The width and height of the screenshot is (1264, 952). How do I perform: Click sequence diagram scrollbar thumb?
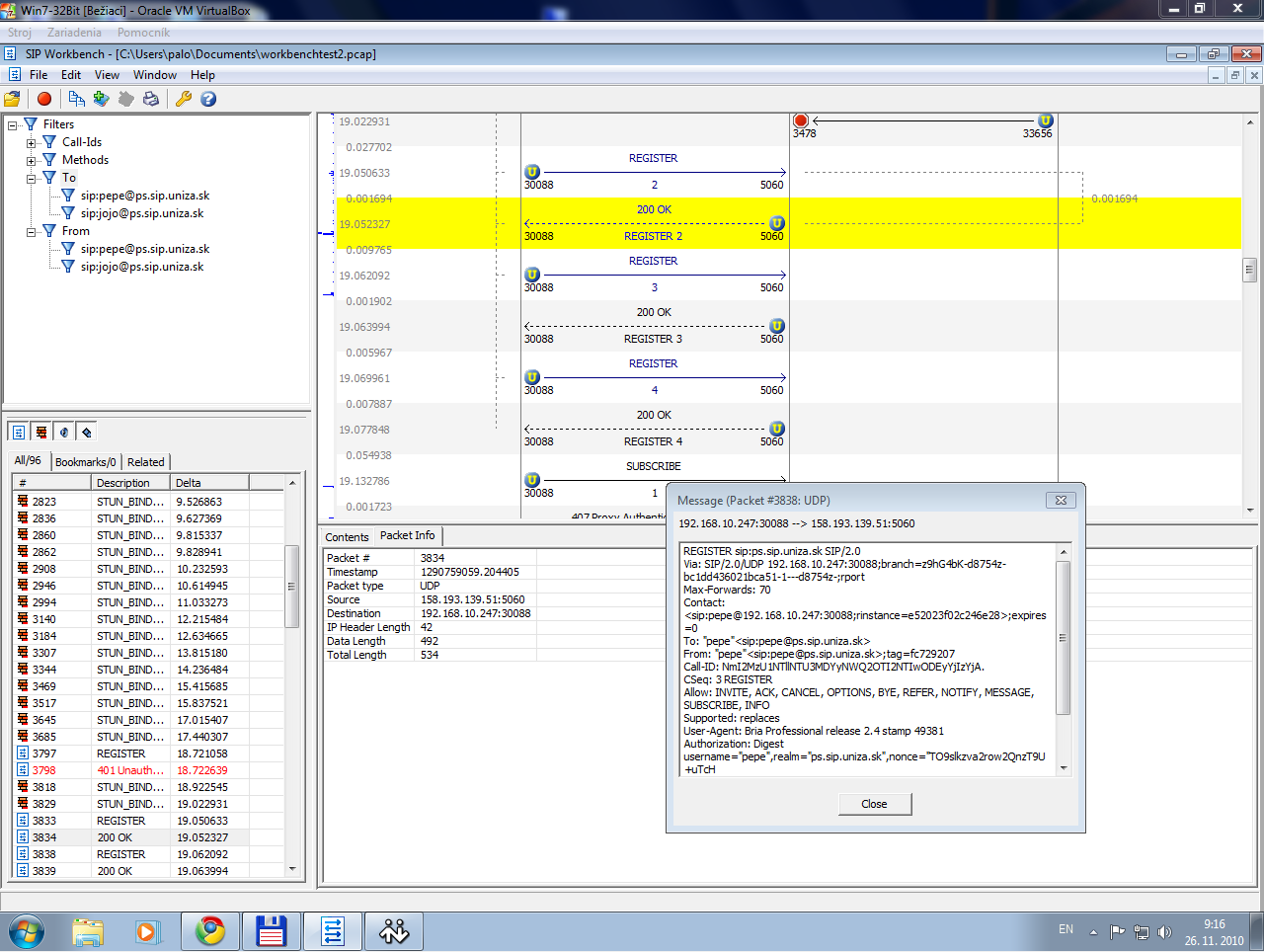pyautogui.click(x=1249, y=269)
